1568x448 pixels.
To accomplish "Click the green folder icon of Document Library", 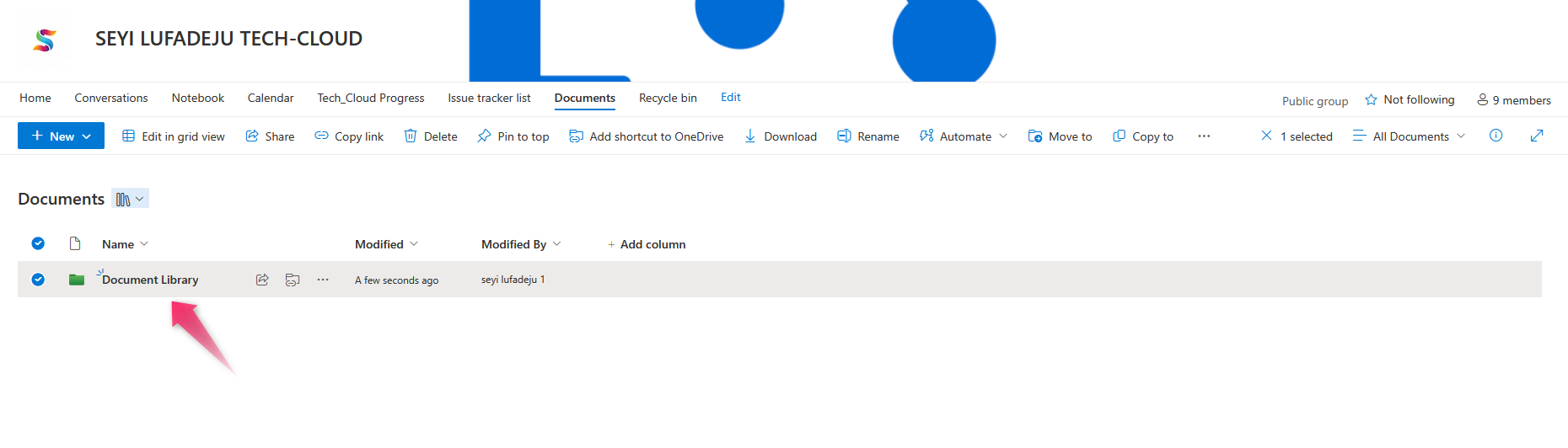I will pos(77,280).
